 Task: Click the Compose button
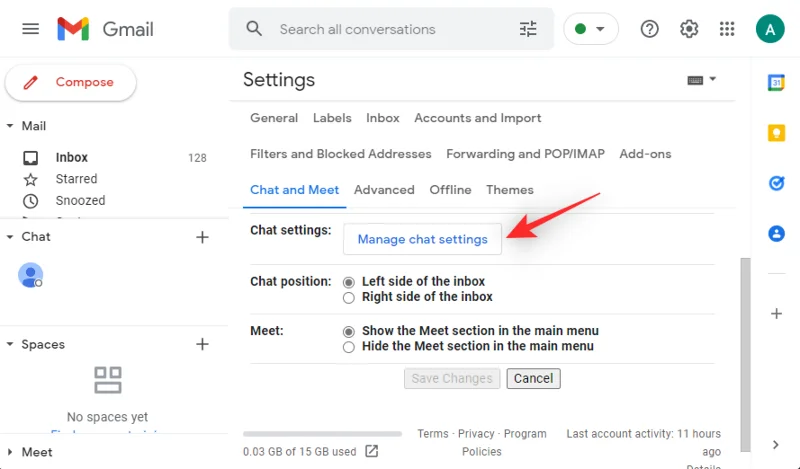[x=71, y=82]
